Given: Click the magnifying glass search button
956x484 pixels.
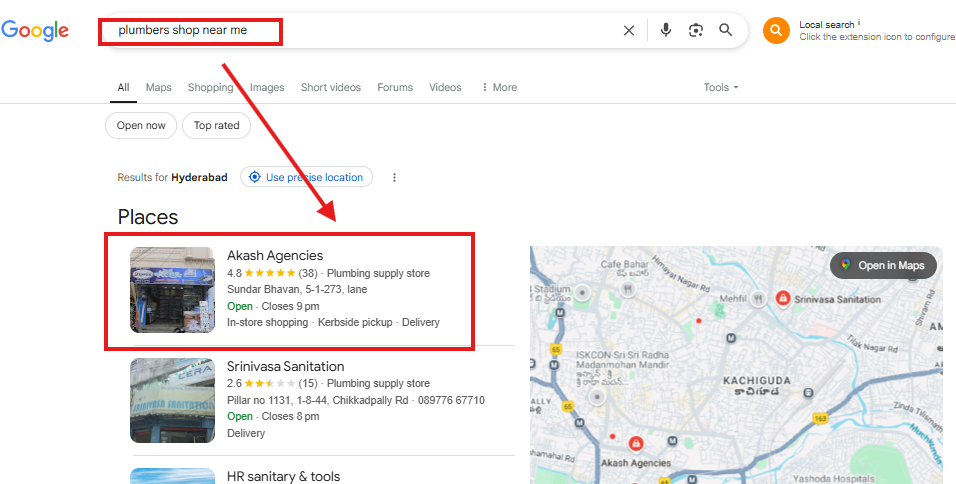Looking at the screenshot, I should (725, 30).
